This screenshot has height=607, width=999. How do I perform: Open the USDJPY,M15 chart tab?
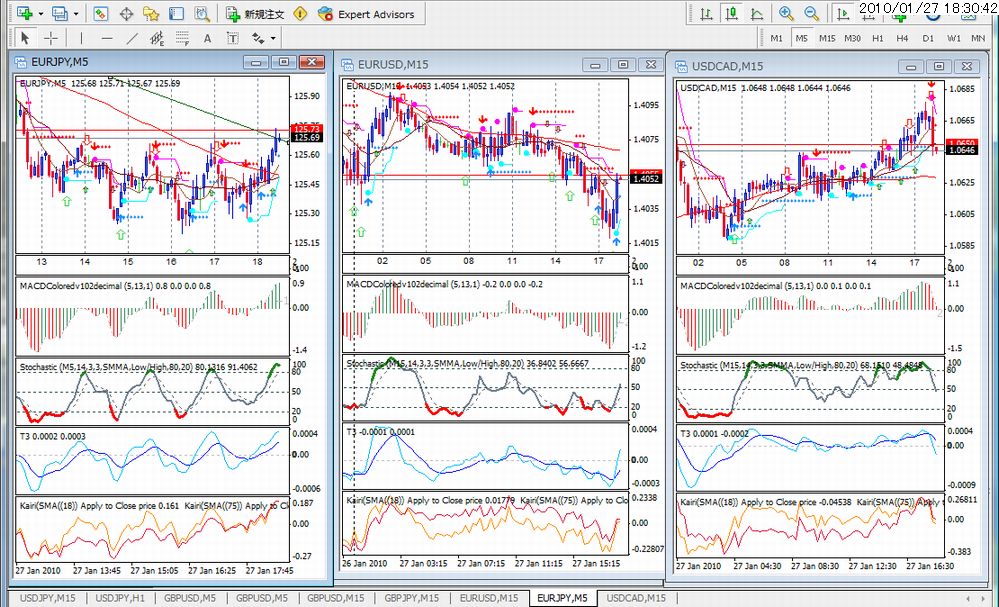pos(47,598)
